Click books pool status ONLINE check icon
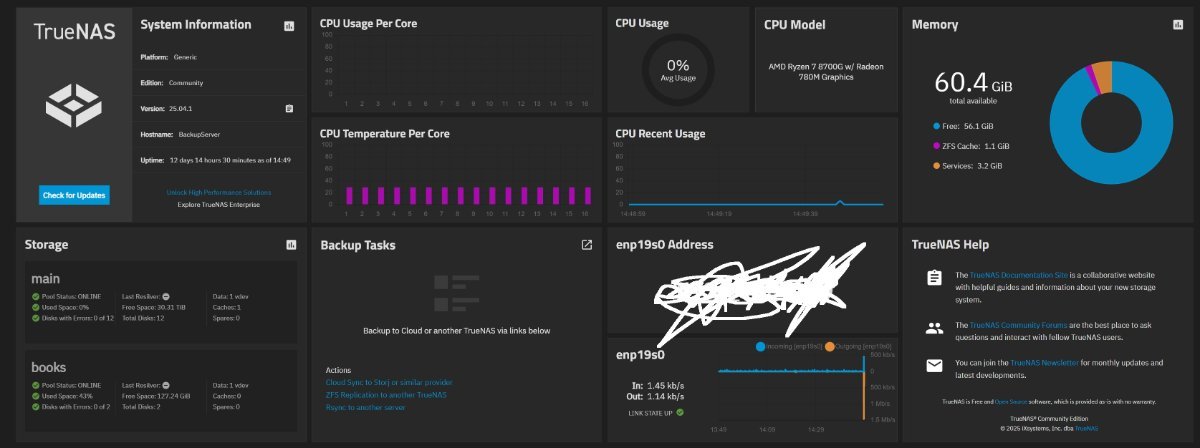Viewport: 1200px width, 448px height. pos(35,385)
